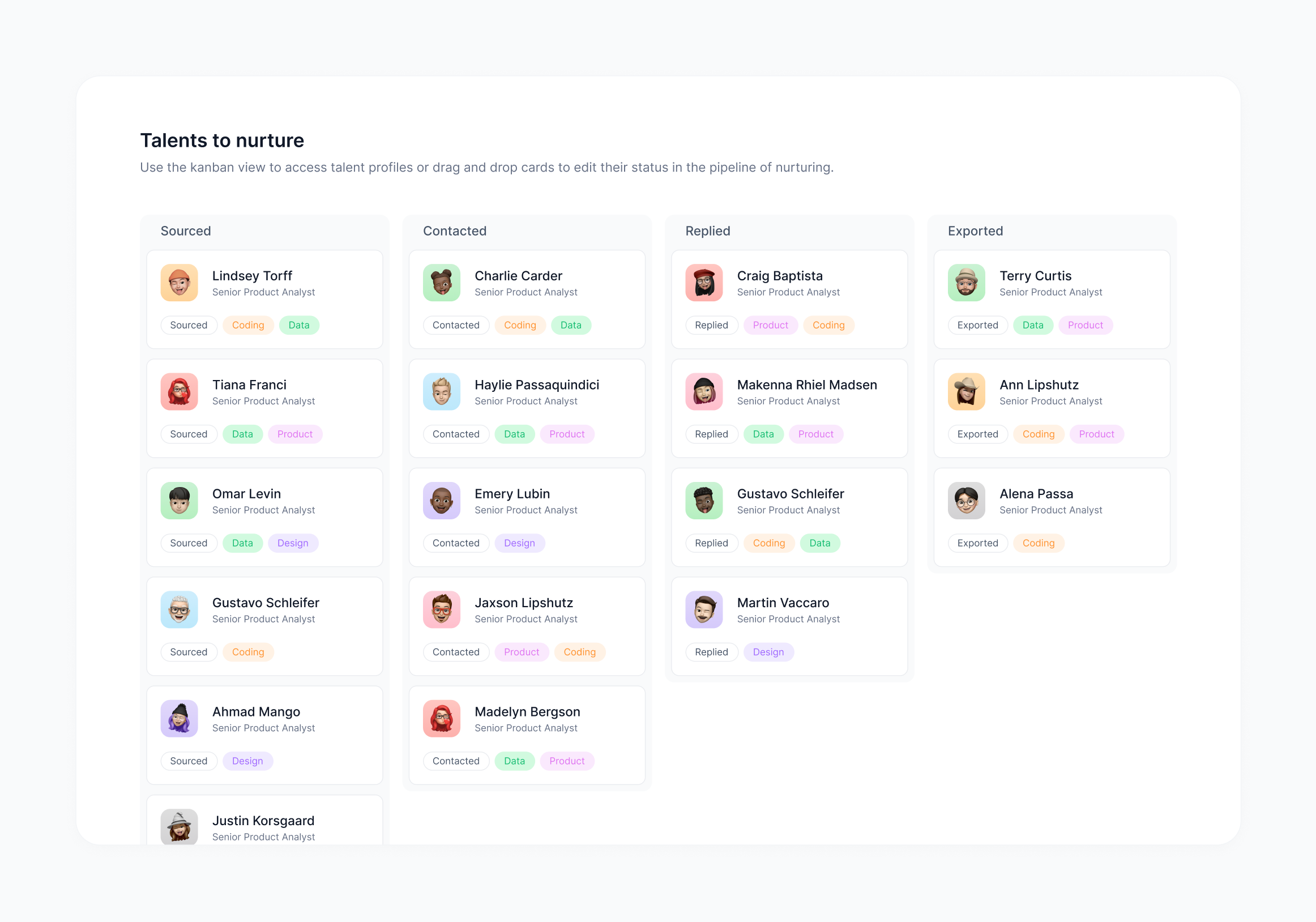Click the Exported status chip on Ann Lipshutz's card
Screen dimensions: 1316x922
[977, 434]
